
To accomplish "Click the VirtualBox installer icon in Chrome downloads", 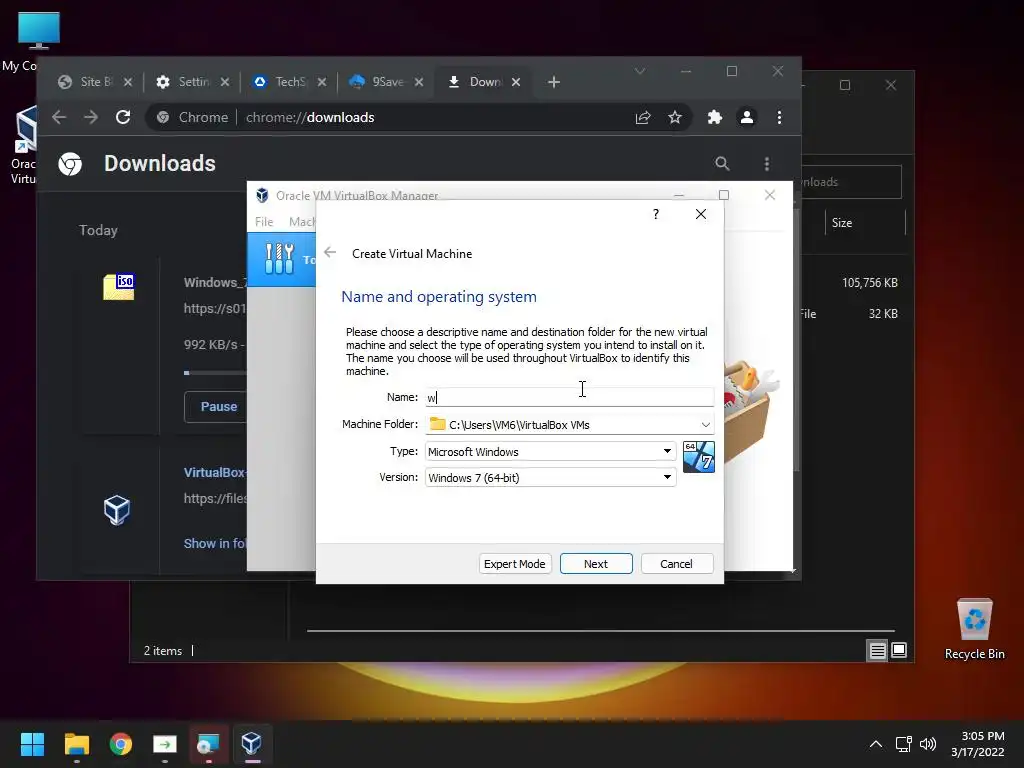I will 117,510.
